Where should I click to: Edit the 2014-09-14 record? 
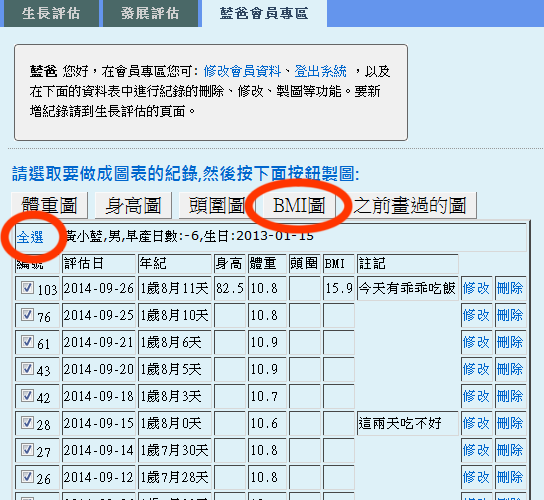[476, 450]
